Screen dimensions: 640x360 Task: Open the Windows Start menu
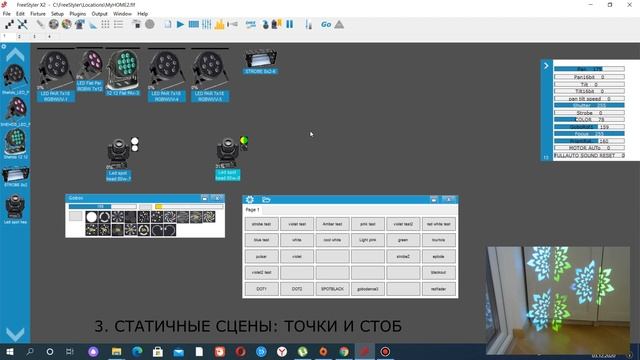9,351
